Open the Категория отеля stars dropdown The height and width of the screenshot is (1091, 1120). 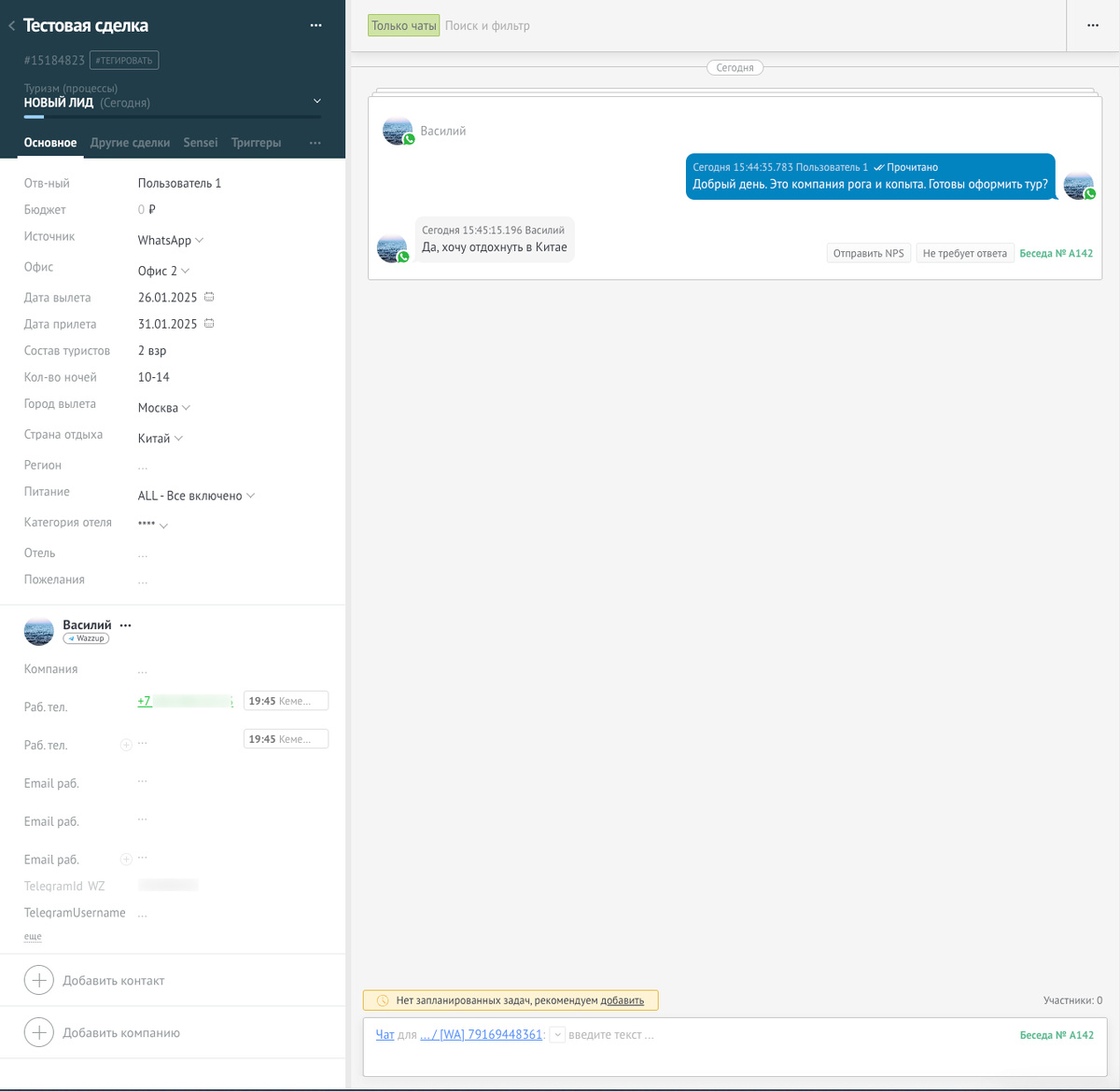pos(153,525)
